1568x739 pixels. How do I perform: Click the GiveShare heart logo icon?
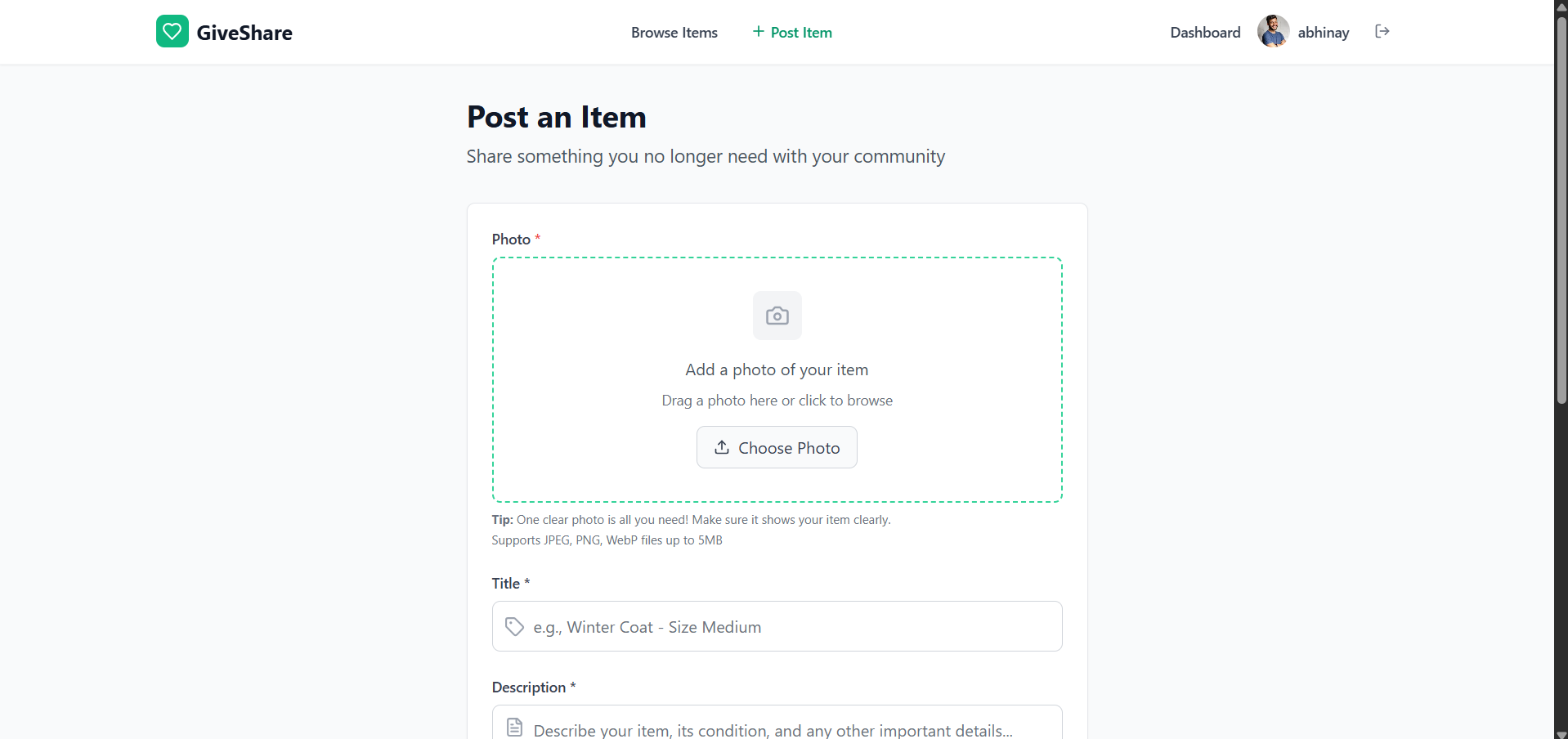[172, 32]
